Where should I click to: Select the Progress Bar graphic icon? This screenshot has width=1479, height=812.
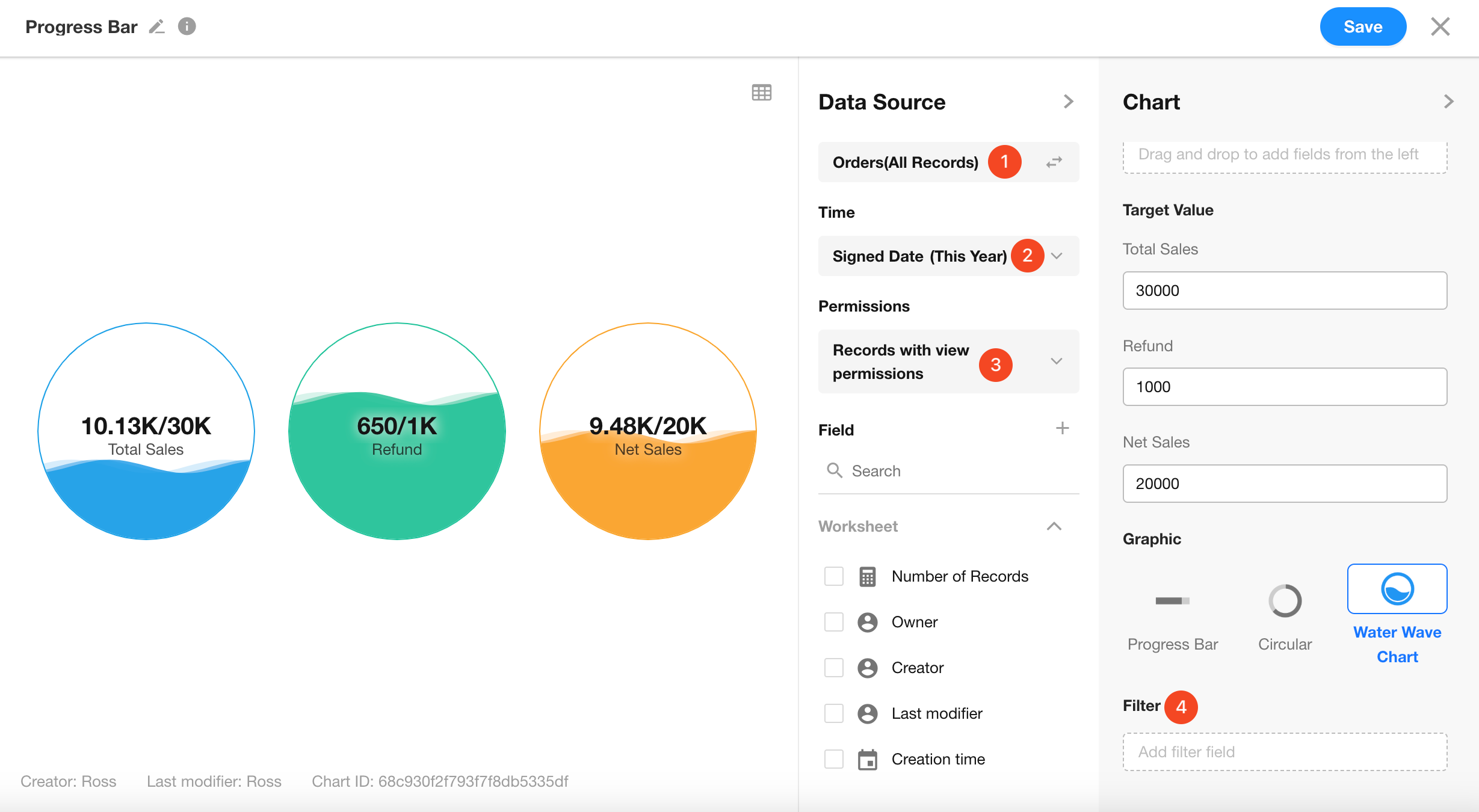pos(1172,601)
